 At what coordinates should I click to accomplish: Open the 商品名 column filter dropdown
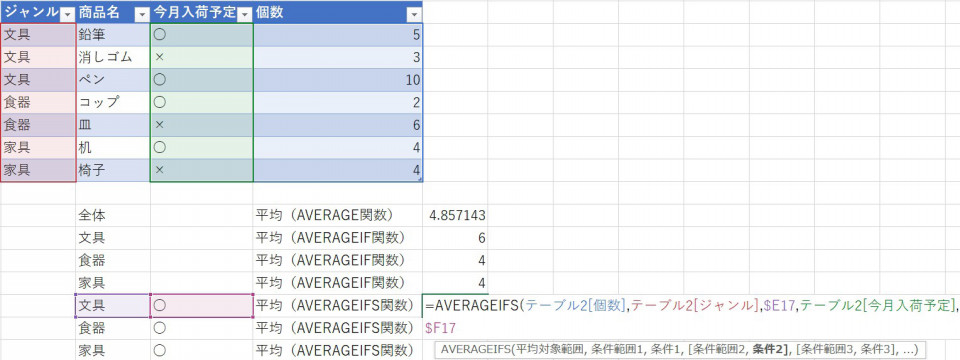[x=141, y=13]
